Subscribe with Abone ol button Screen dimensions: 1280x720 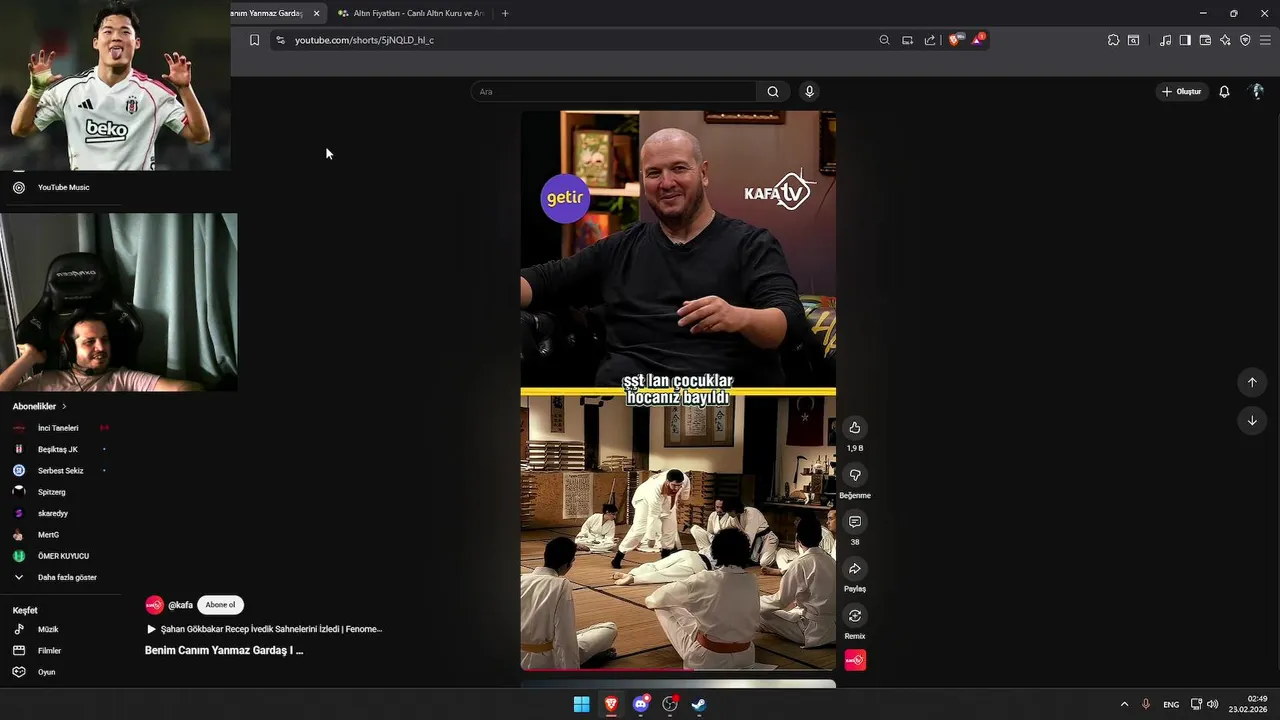click(x=220, y=605)
